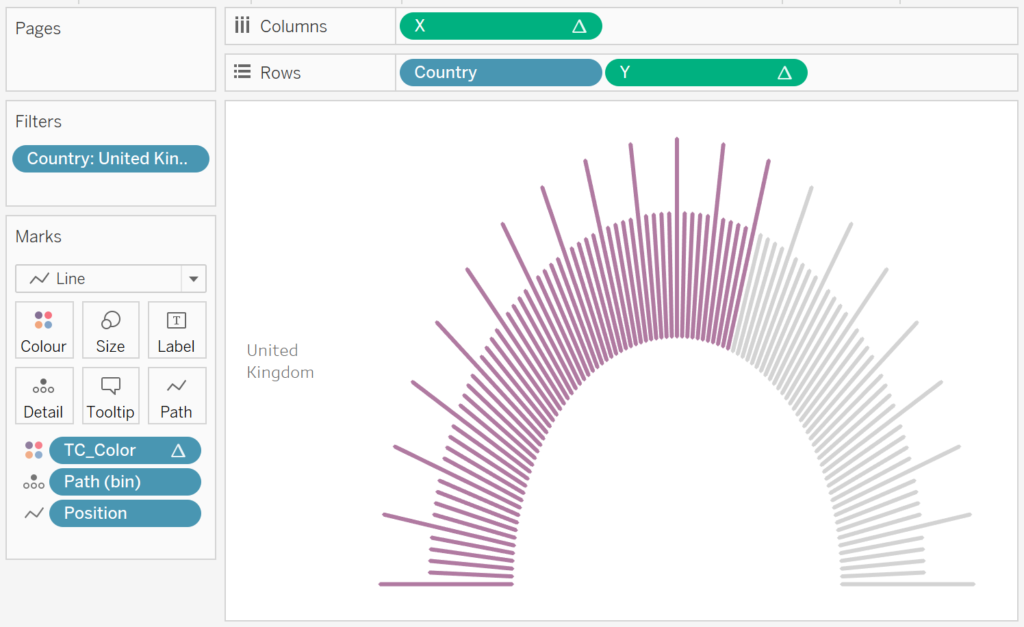Select the X pill on Columns shelf
1024x627 pixels.
click(500, 26)
